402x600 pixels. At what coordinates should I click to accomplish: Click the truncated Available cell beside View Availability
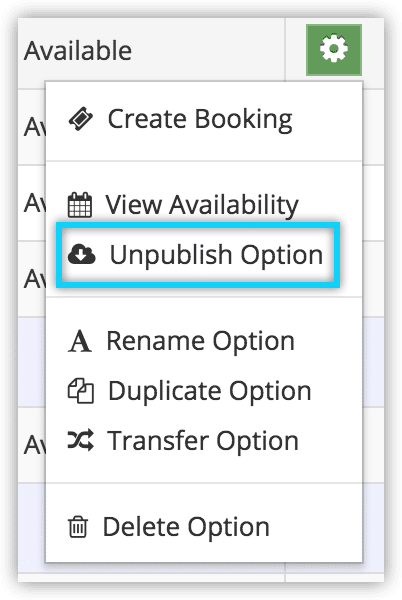coord(32,203)
